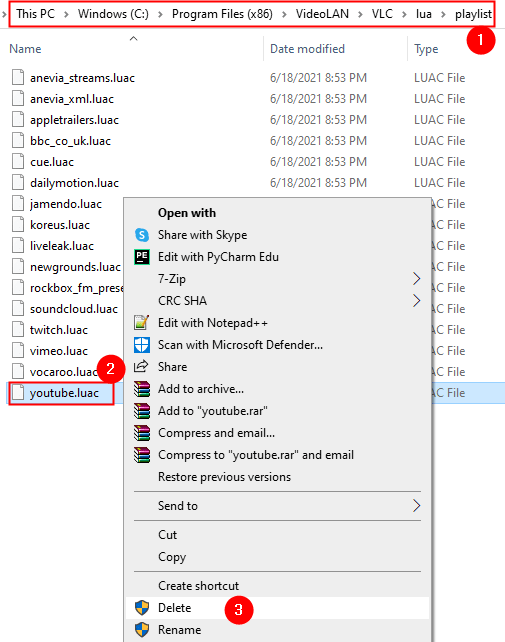Open dropdown chevron after Windows (C:)
The height and width of the screenshot is (642, 505).
click(x=160, y=15)
